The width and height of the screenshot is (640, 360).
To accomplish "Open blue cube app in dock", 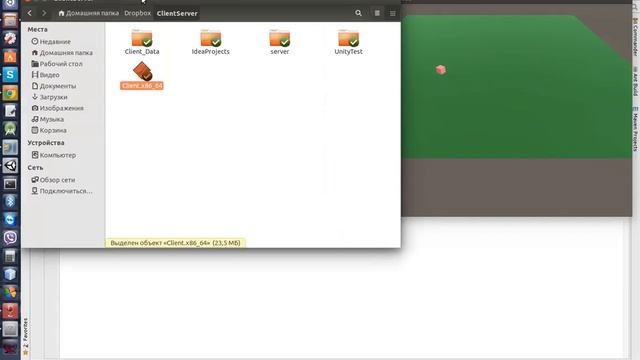I will click(x=10, y=274).
